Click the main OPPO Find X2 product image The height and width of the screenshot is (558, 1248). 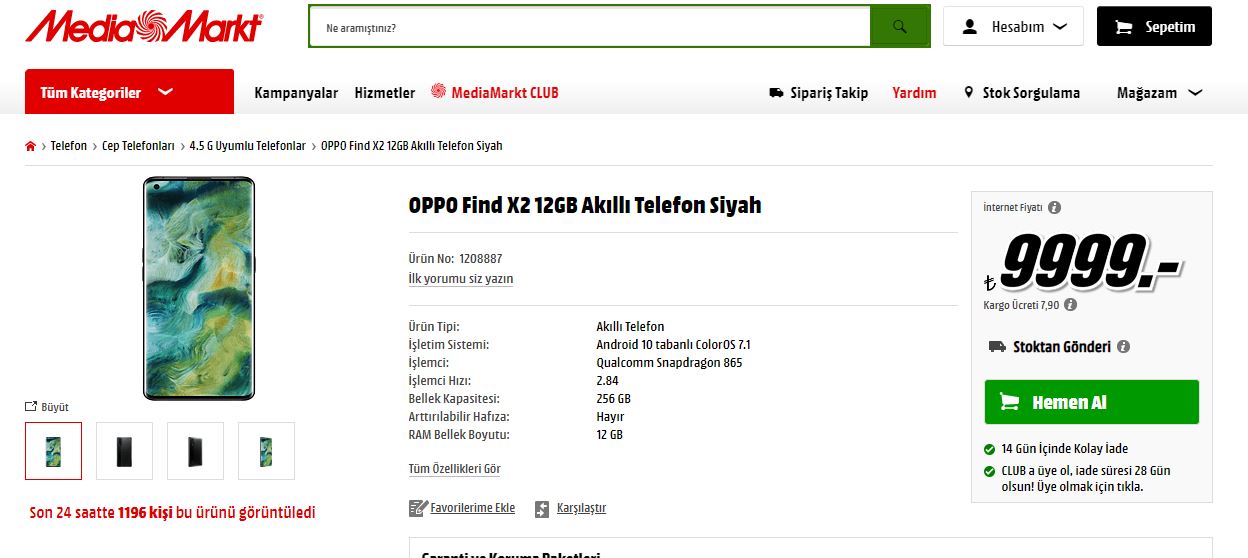199,288
